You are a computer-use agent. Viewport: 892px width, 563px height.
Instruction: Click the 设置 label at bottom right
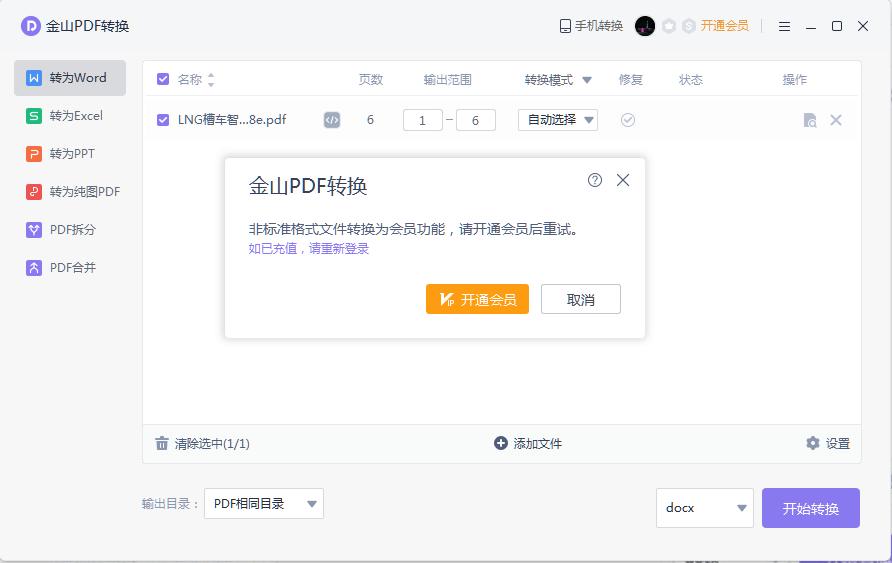pyautogui.click(x=838, y=444)
